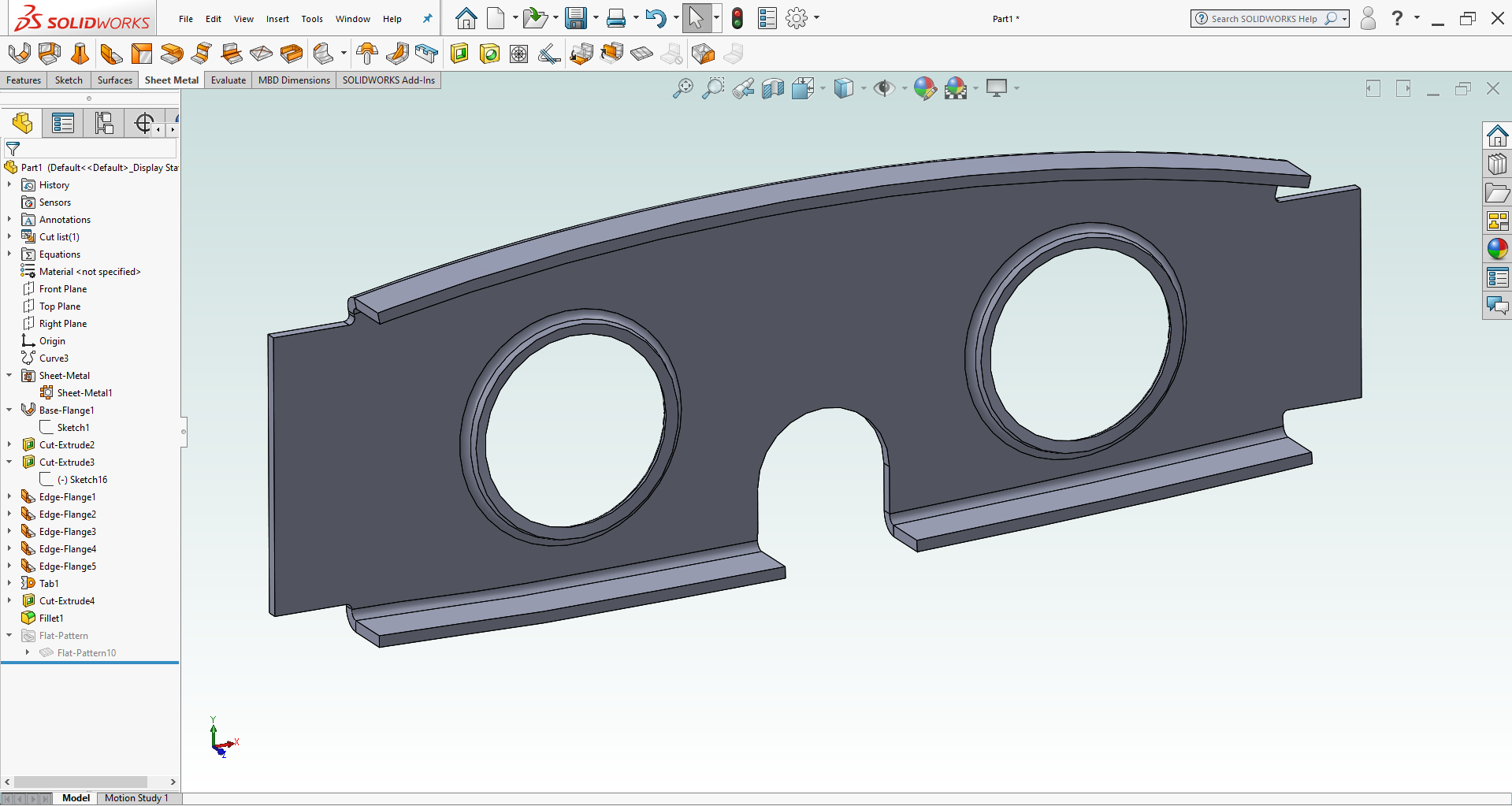The image size is (1512, 806).
Task: Click the Cross-Break tool
Action: tap(261, 54)
